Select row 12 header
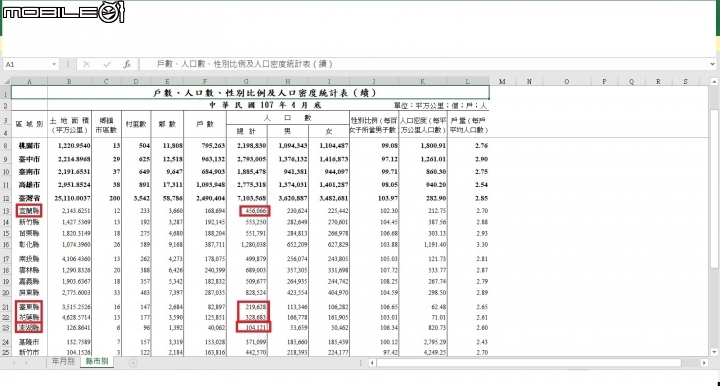Image resolution: width=720 pixels, height=386 pixels. pyautogui.click(x=6, y=199)
